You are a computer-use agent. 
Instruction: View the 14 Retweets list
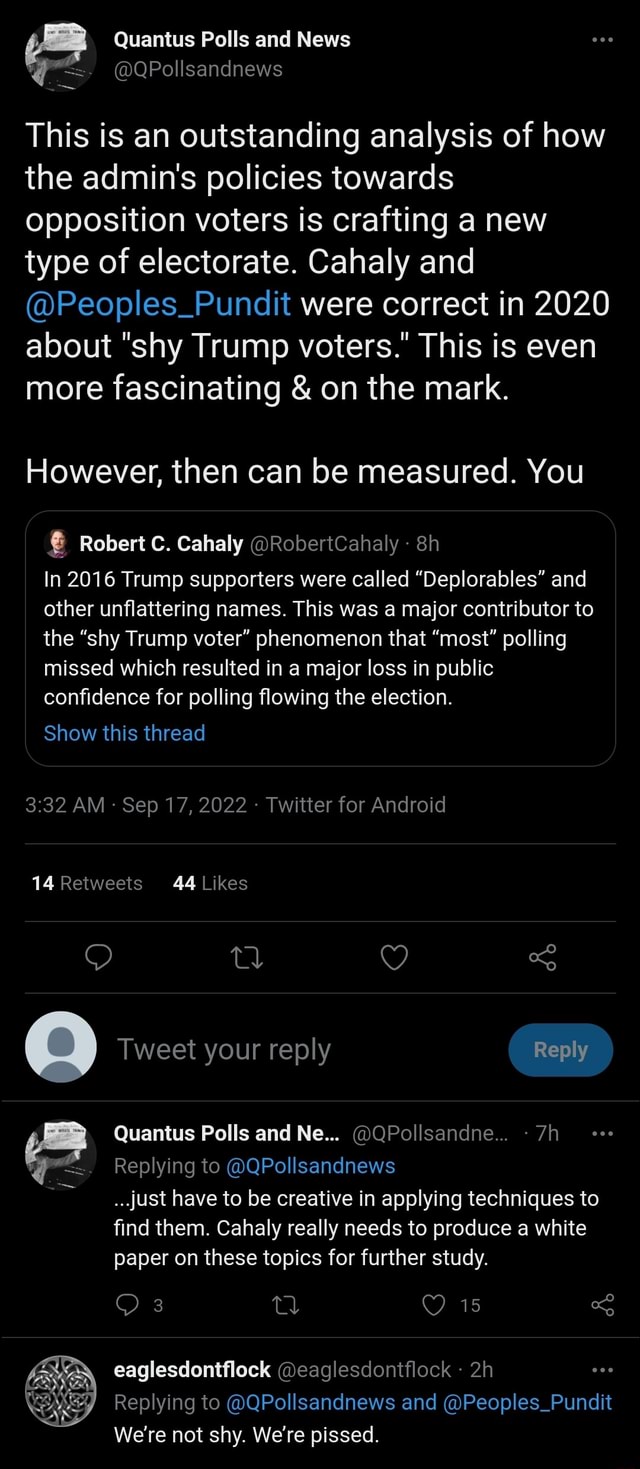tap(87, 883)
